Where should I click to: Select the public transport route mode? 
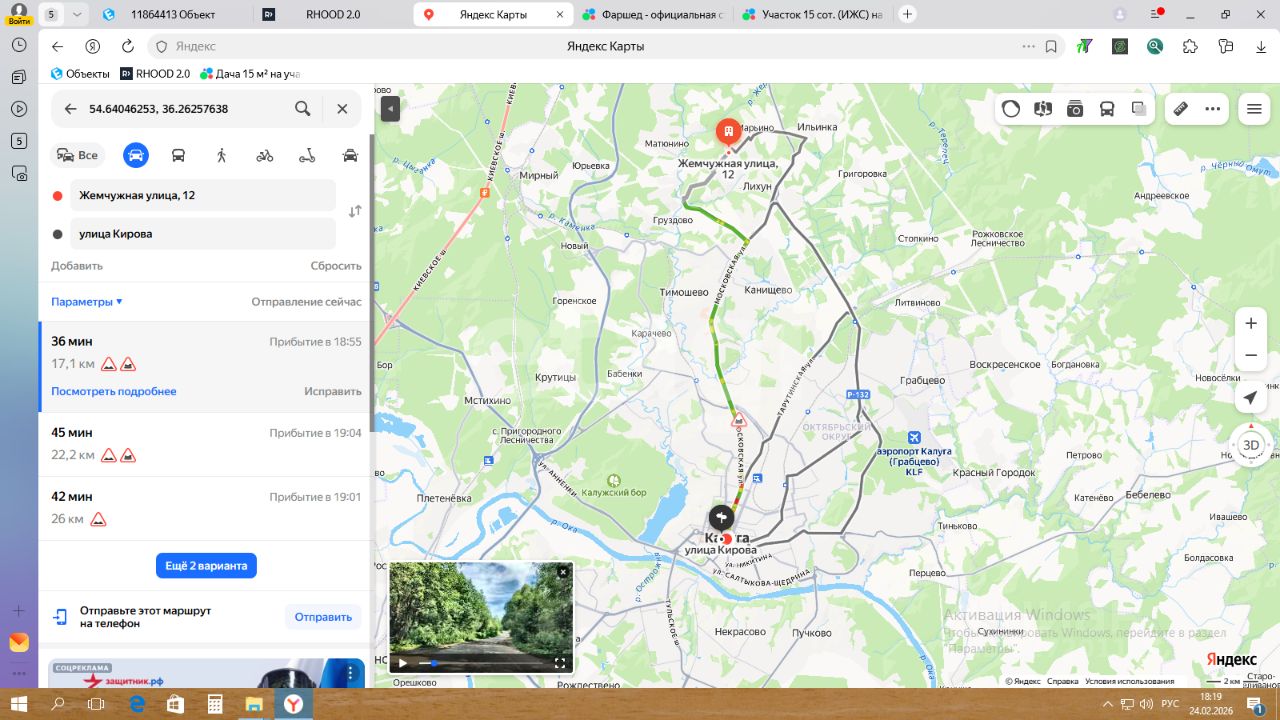click(x=178, y=155)
